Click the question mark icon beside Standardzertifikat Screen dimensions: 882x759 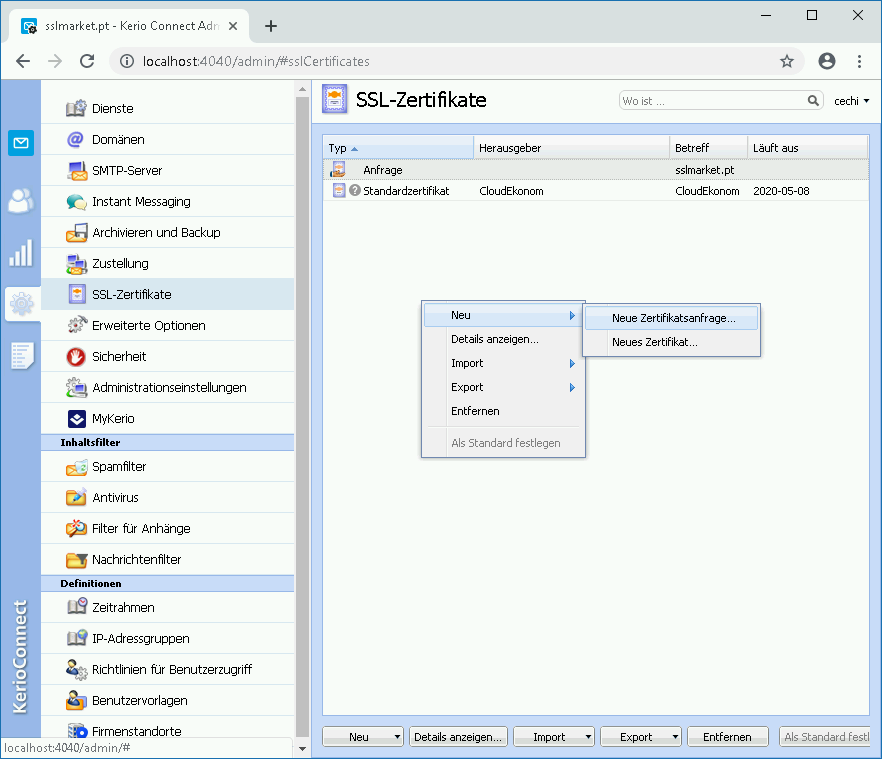click(354, 190)
